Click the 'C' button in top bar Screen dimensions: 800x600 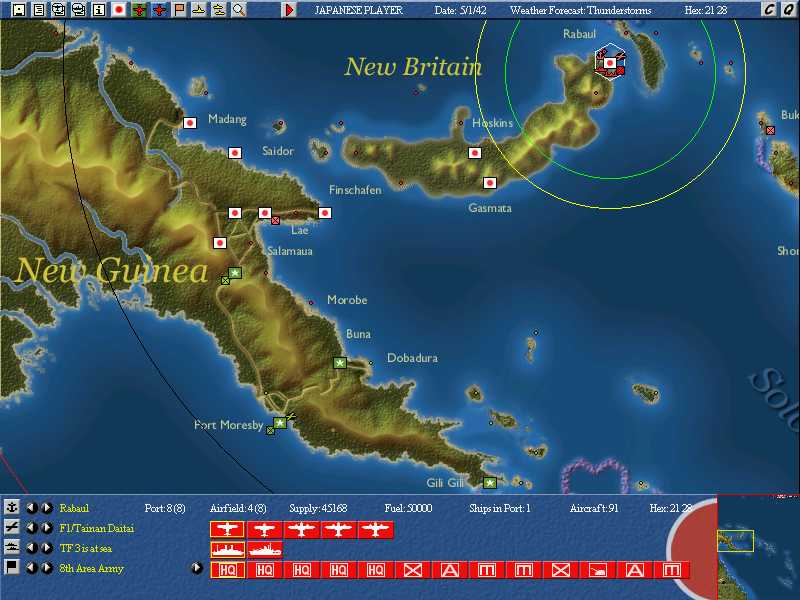pos(769,9)
